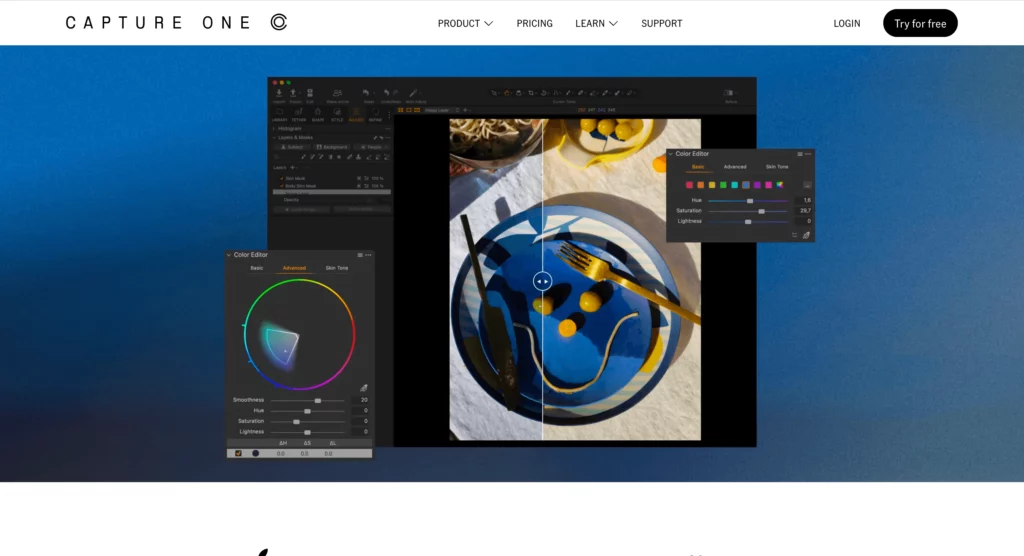Click the Smoothness value field showing 20
The image size is (1024, 556).
pos(360,400)
